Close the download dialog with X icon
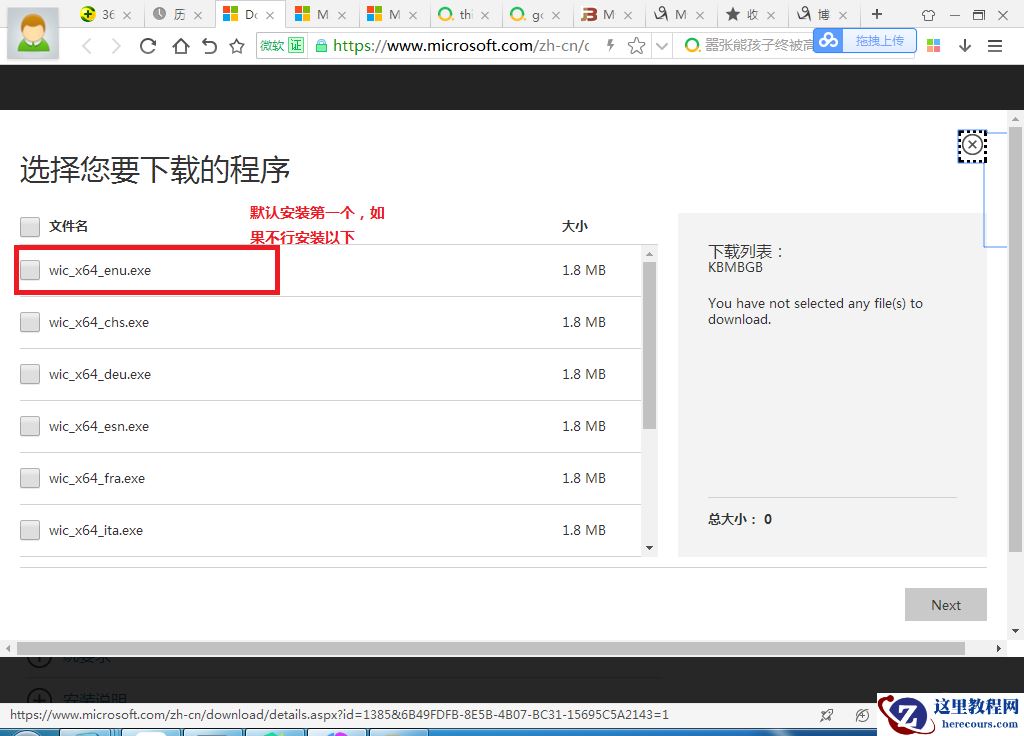 [x=972, y=144]
